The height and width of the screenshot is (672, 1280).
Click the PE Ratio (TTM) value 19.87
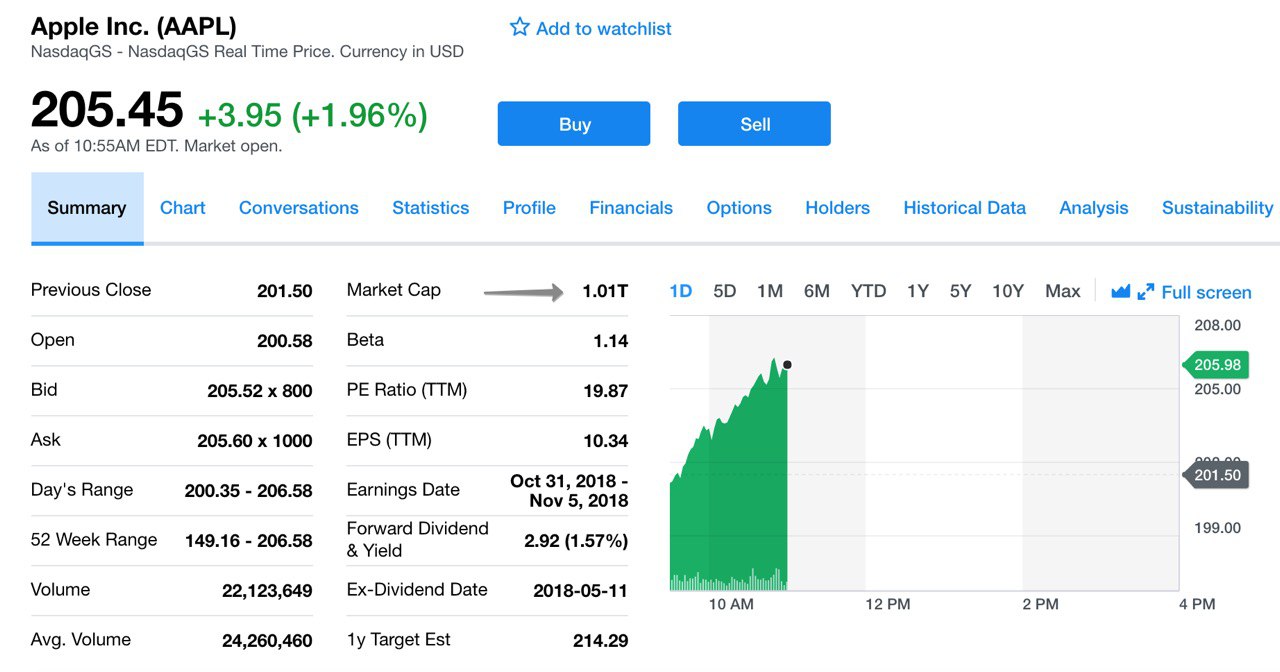pyautogui.click(x=606, y=391)
